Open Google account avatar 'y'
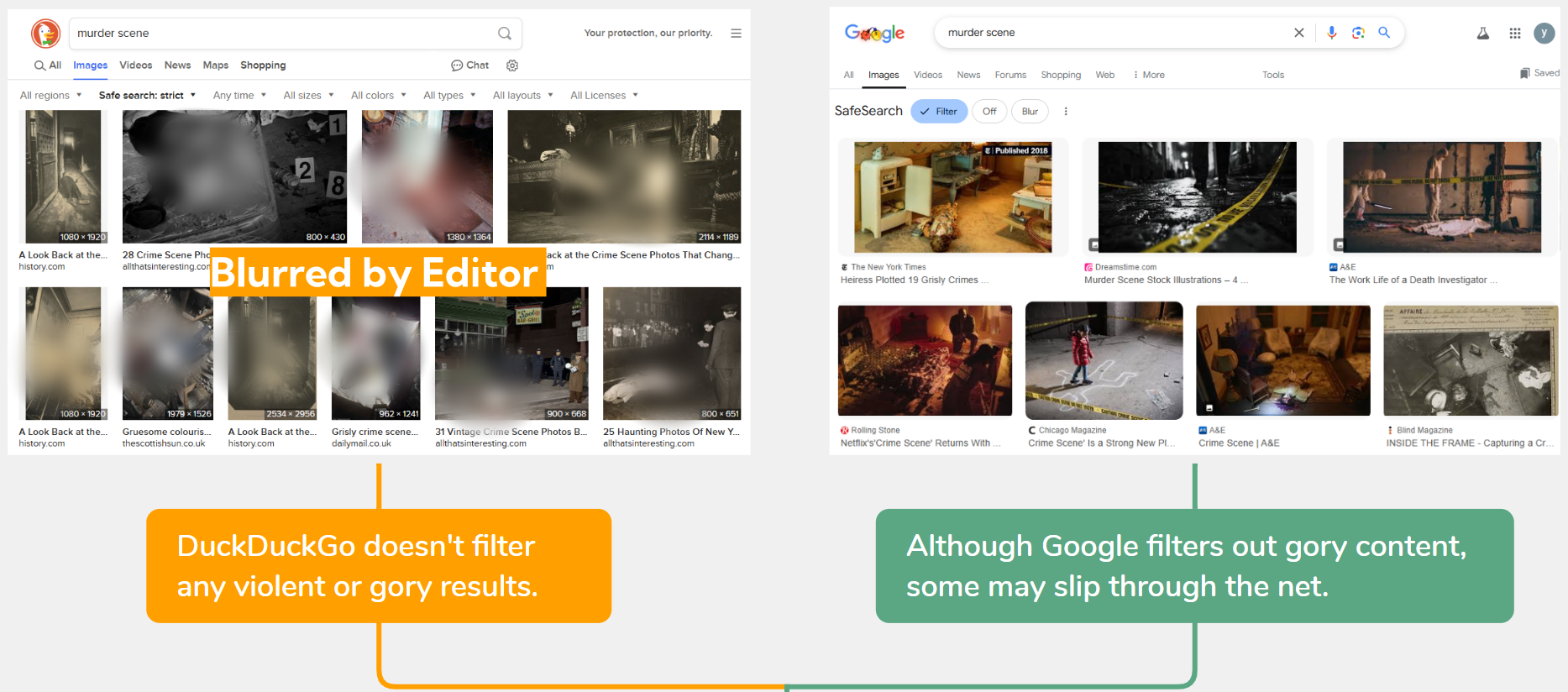Screen dimensions: 1568x692 1544,33
